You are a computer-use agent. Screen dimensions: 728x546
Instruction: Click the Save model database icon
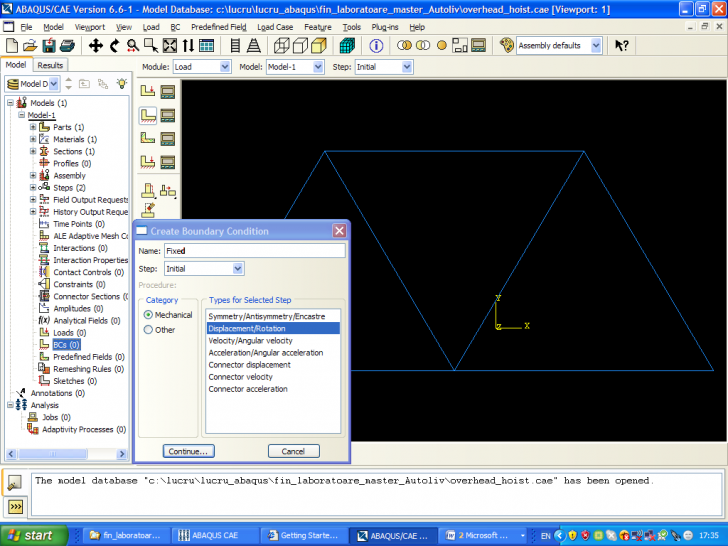pyautogui.click(x=49, y=45)
